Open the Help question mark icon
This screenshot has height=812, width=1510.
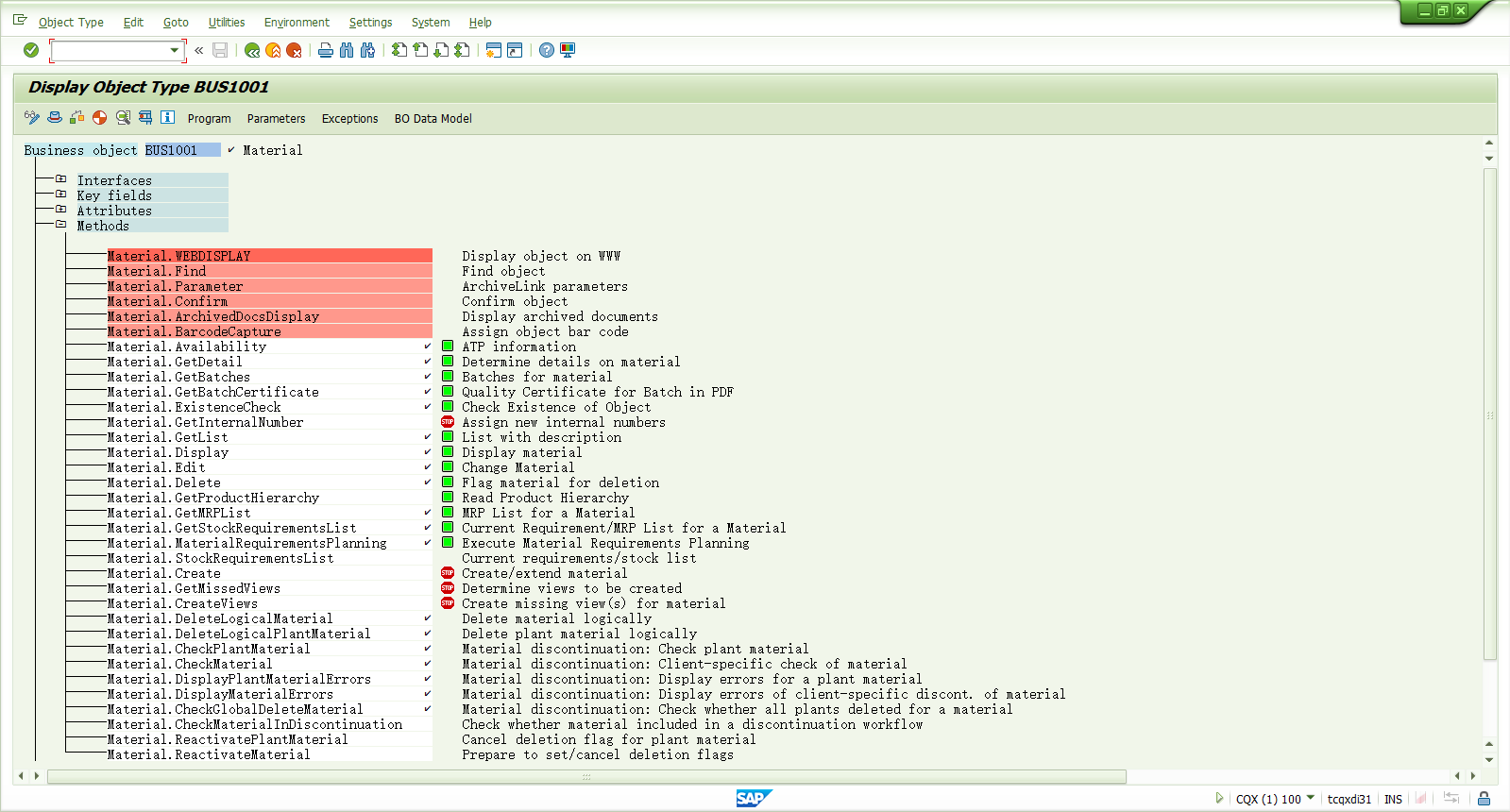(x=547, y=50)
